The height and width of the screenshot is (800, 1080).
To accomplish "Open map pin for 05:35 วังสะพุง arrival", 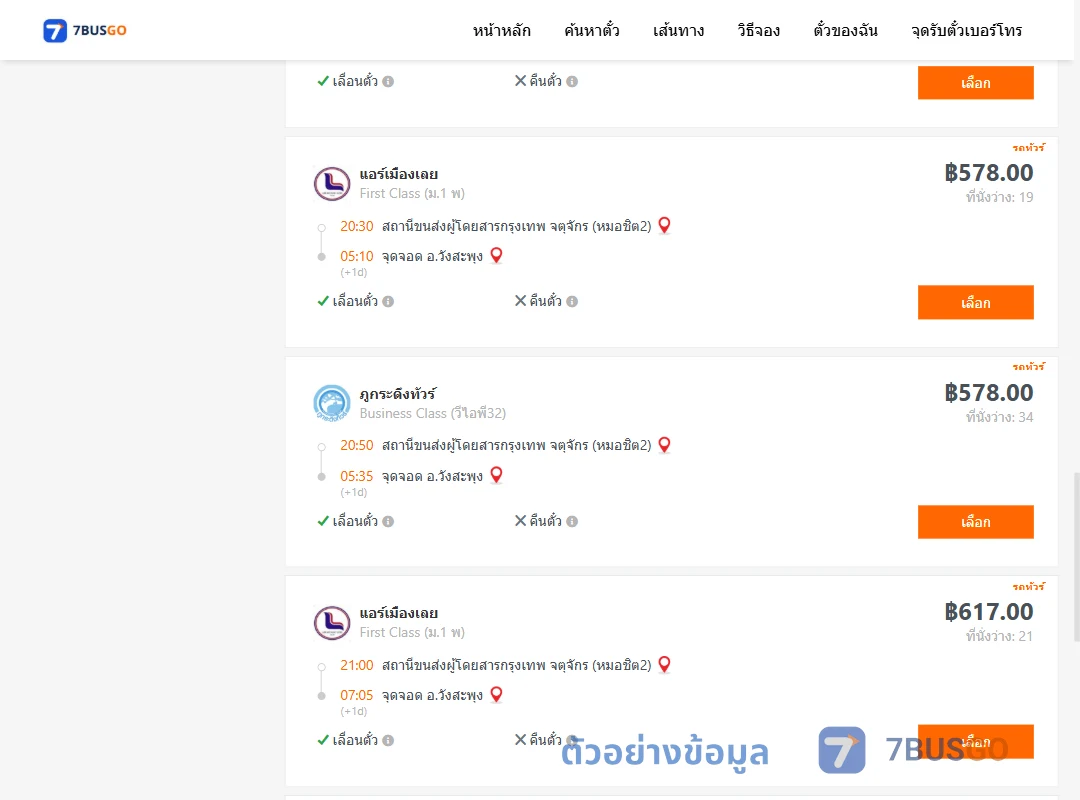I will coord(496,475).
